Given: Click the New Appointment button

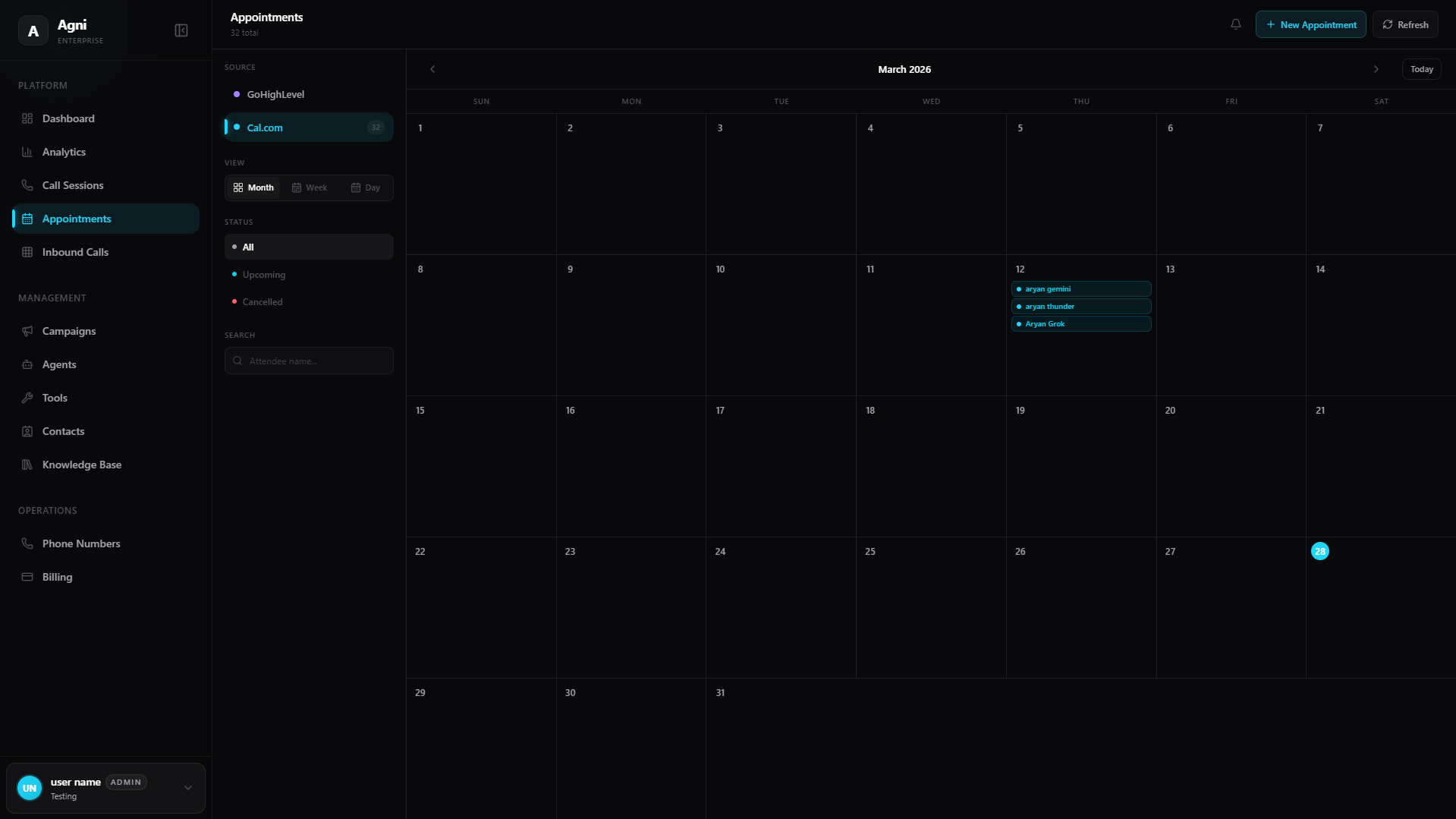Looking at the screenshot, I should (x=1310, y=24).
